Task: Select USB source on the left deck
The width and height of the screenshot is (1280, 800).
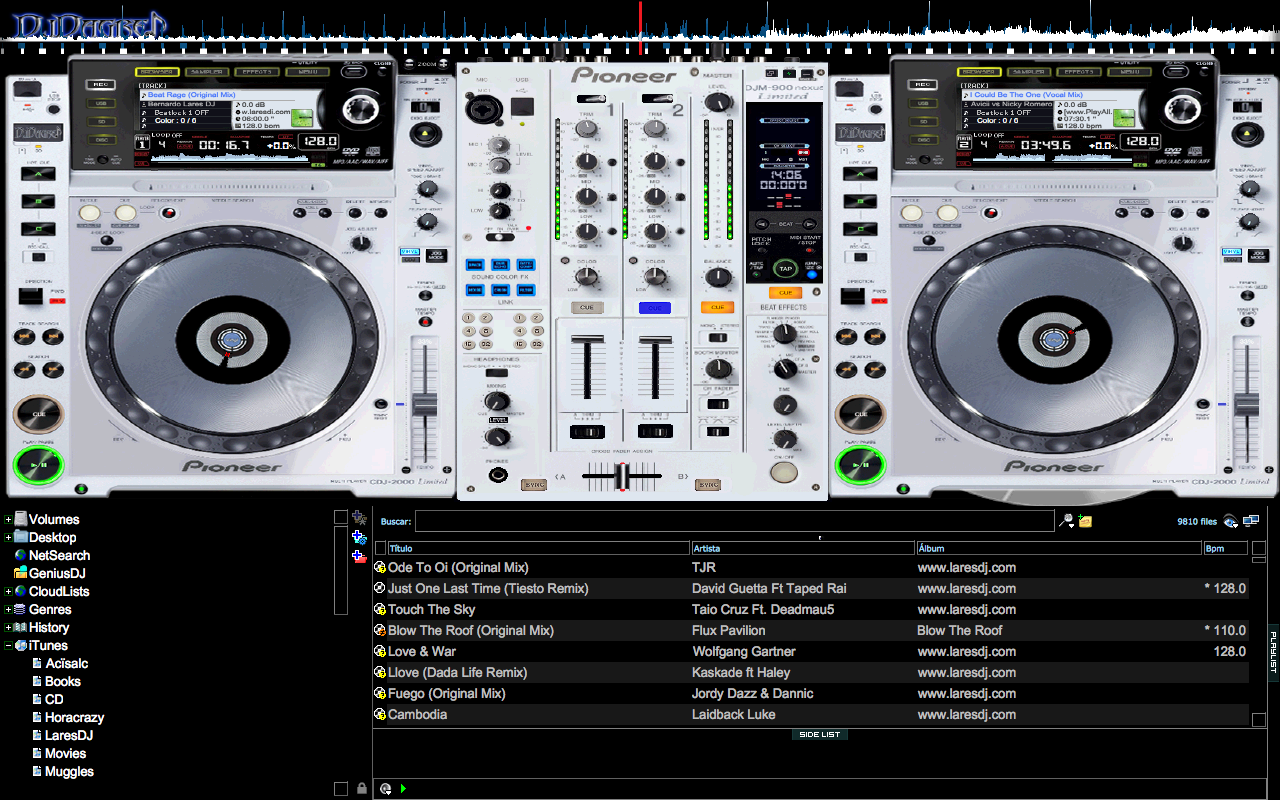Action: click(x=99, y=103)
